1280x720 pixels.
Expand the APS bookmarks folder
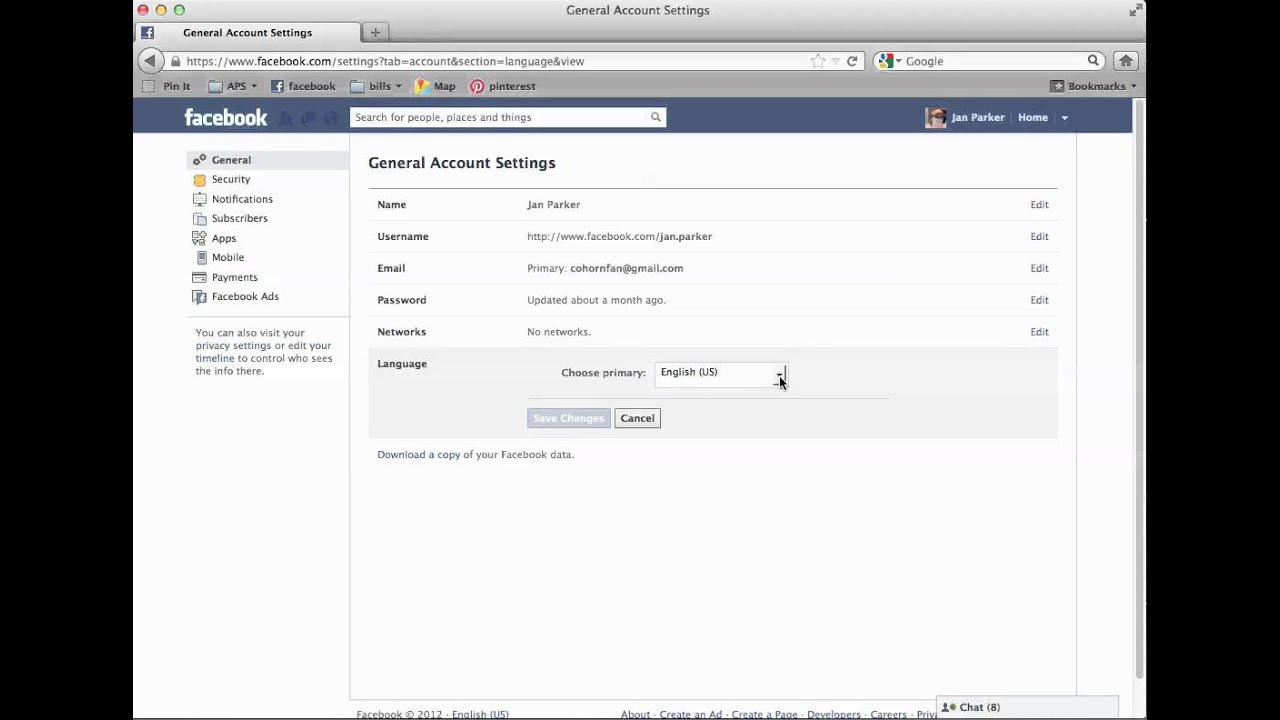point(232,86)
